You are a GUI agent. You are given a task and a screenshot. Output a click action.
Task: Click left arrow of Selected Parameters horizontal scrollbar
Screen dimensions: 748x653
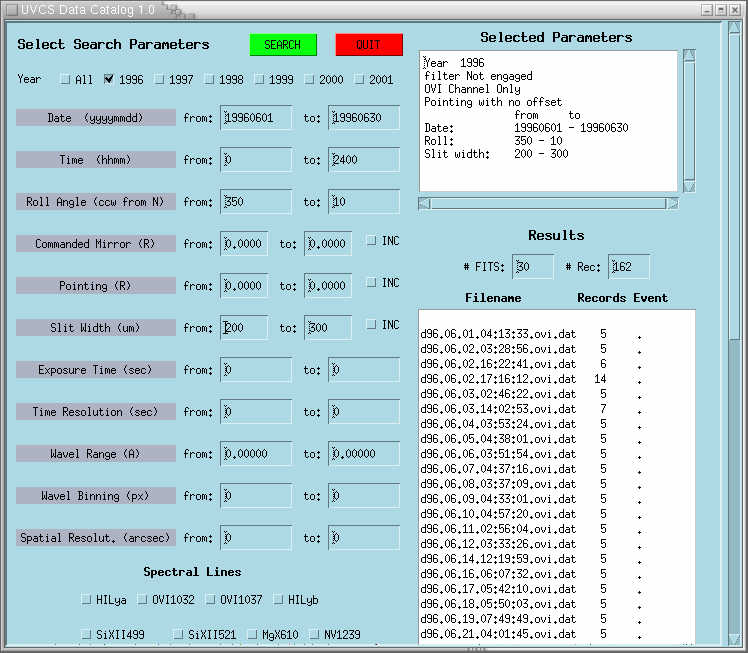425,203
